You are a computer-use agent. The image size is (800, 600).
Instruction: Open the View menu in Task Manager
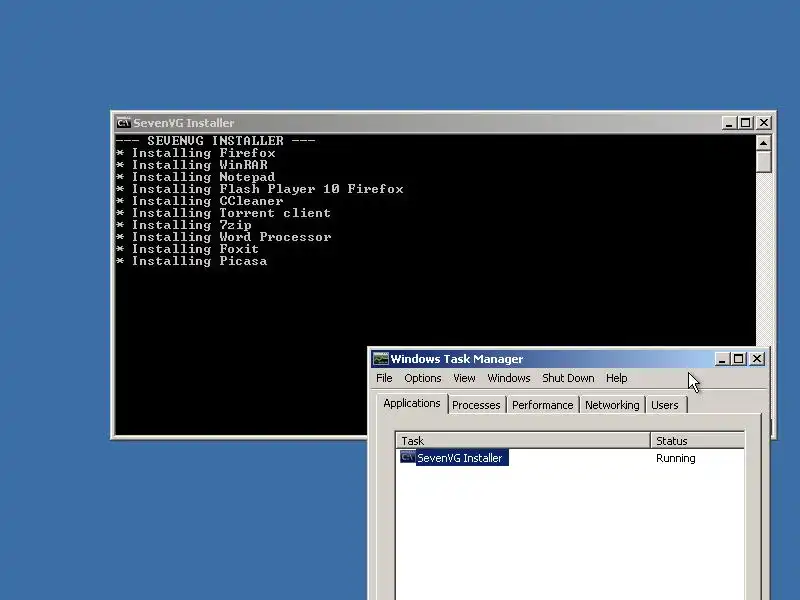[x=464, y=378]
